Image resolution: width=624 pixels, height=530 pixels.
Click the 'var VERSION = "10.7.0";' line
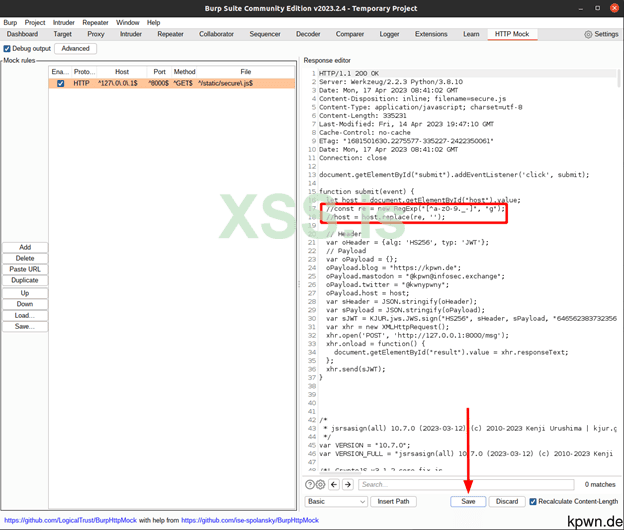click(x=365, y=445)
